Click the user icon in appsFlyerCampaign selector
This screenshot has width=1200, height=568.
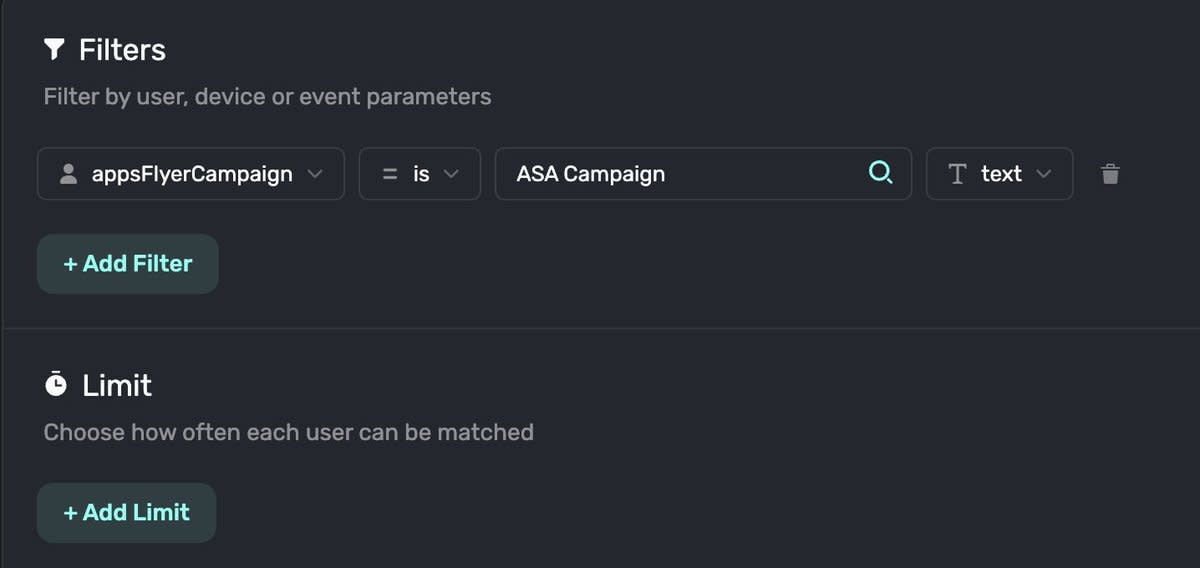[x=68, y=174]
